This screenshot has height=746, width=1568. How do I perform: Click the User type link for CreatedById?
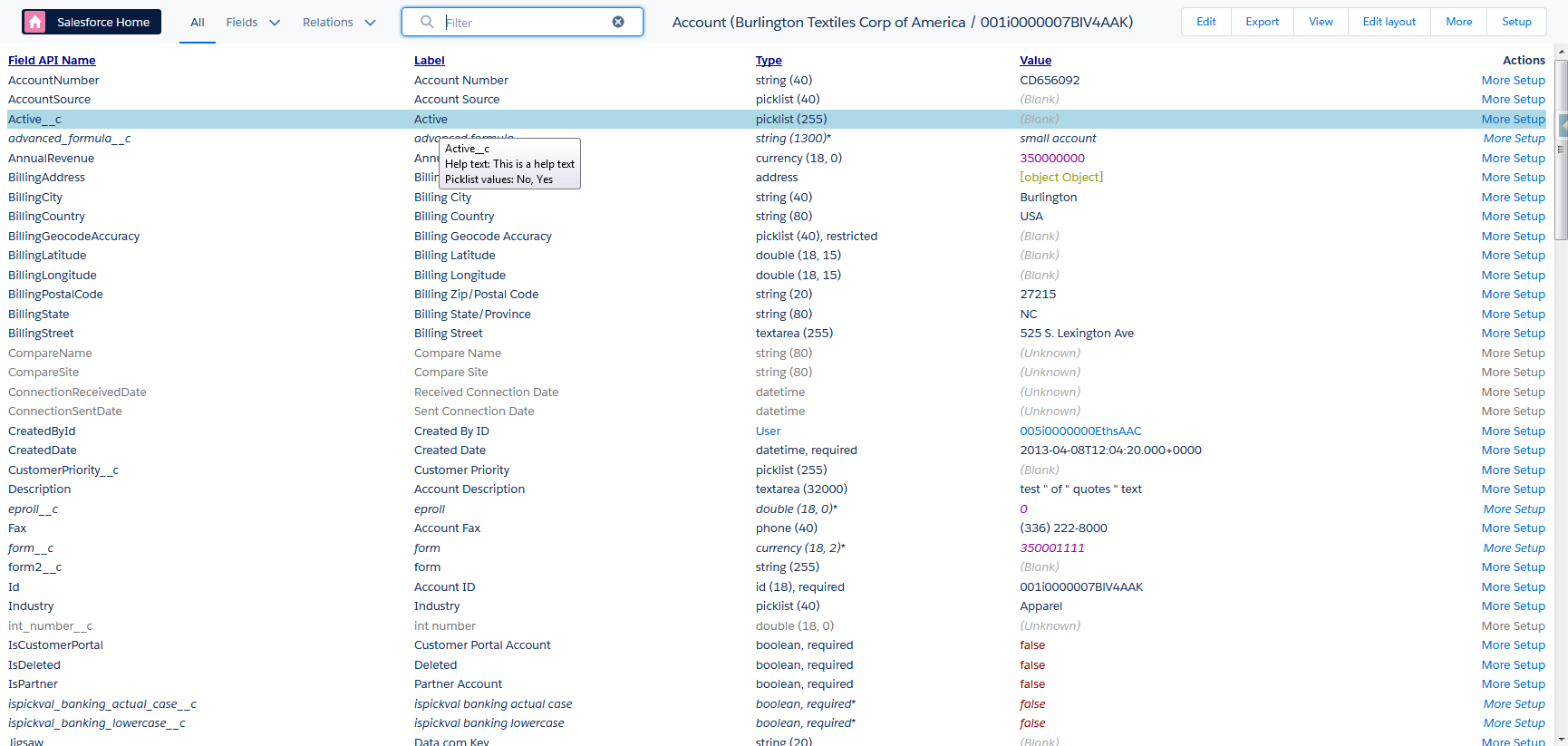pos(768,431)
